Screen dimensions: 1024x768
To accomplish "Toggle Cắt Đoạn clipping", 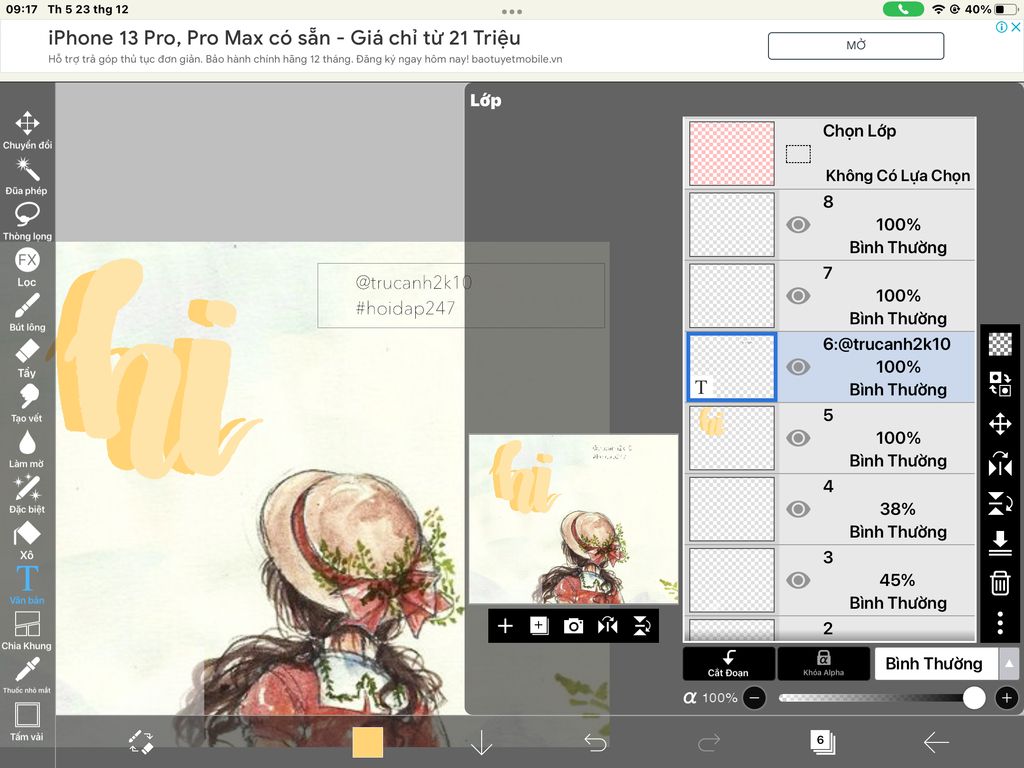I will [728, 664].
